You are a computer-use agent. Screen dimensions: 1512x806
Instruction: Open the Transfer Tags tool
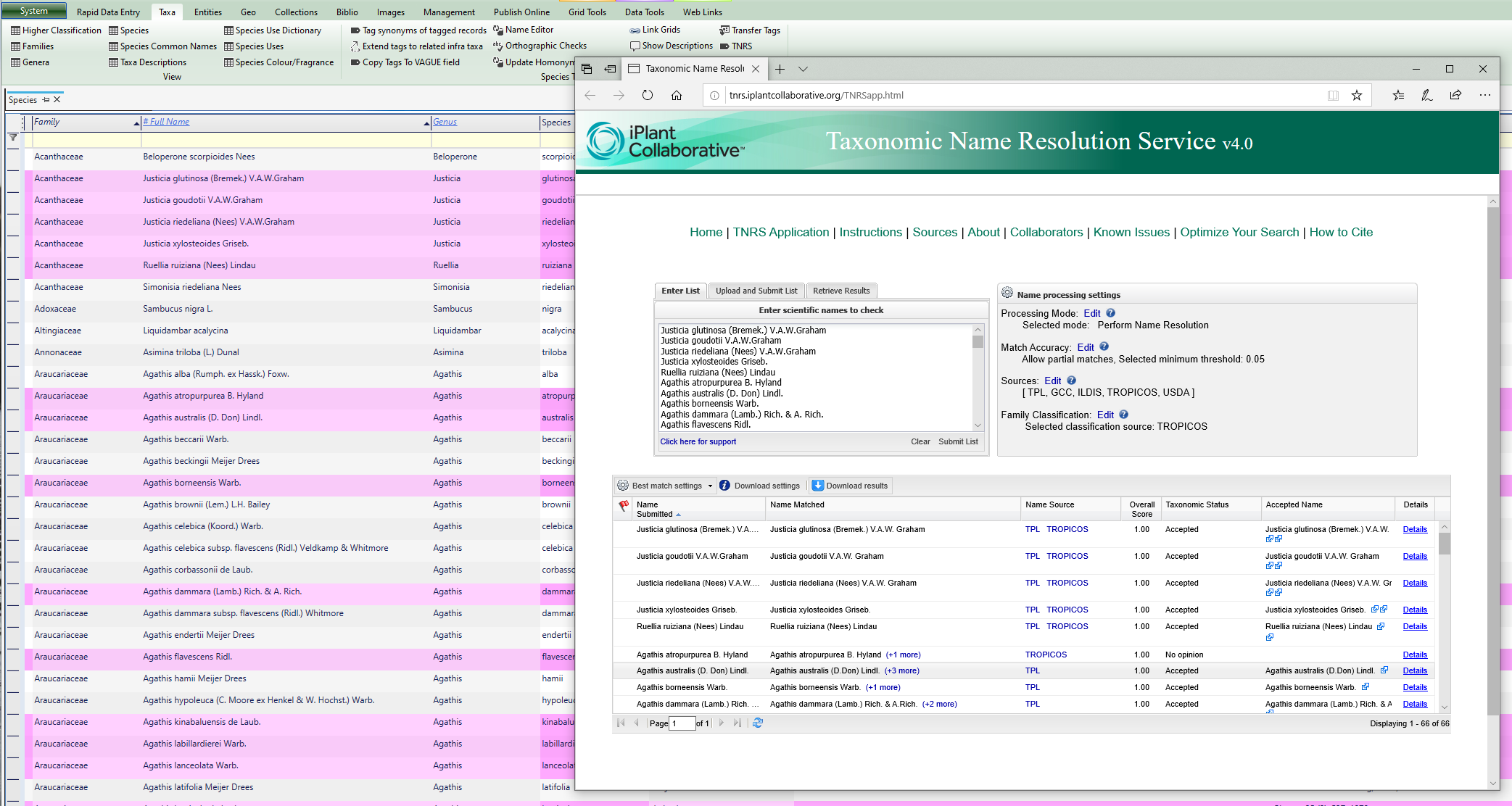[x=750, y=30]
